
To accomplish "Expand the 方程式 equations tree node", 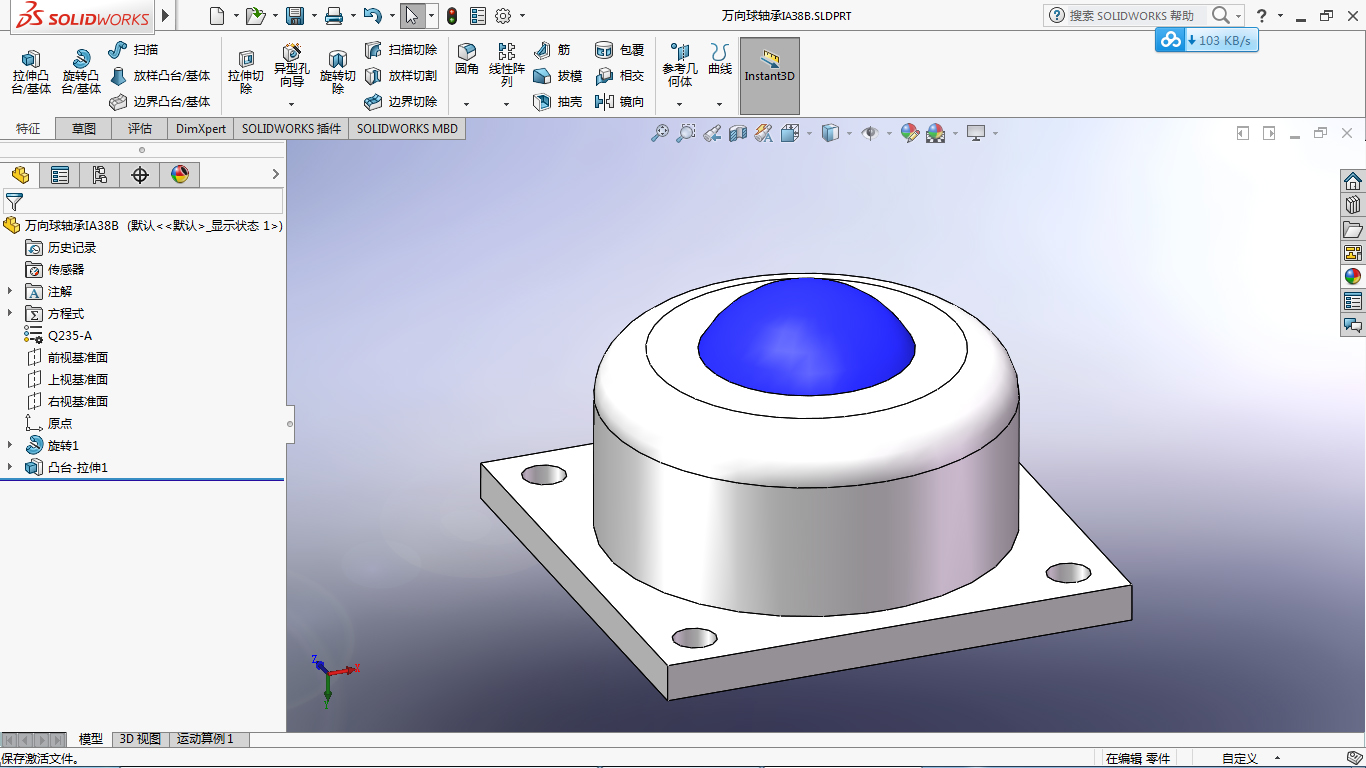I will point(10,313).
